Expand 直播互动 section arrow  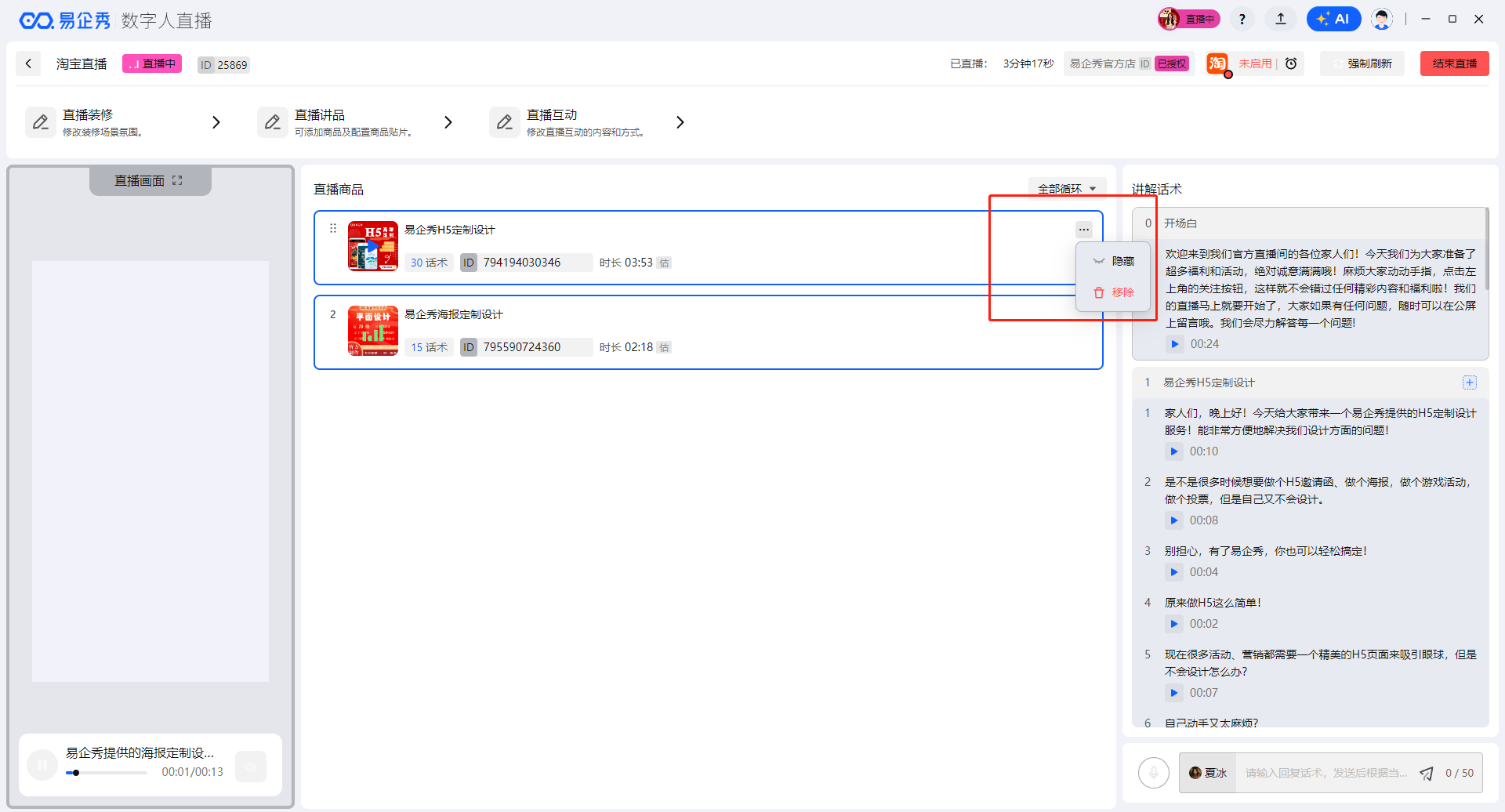click(680, 122)
